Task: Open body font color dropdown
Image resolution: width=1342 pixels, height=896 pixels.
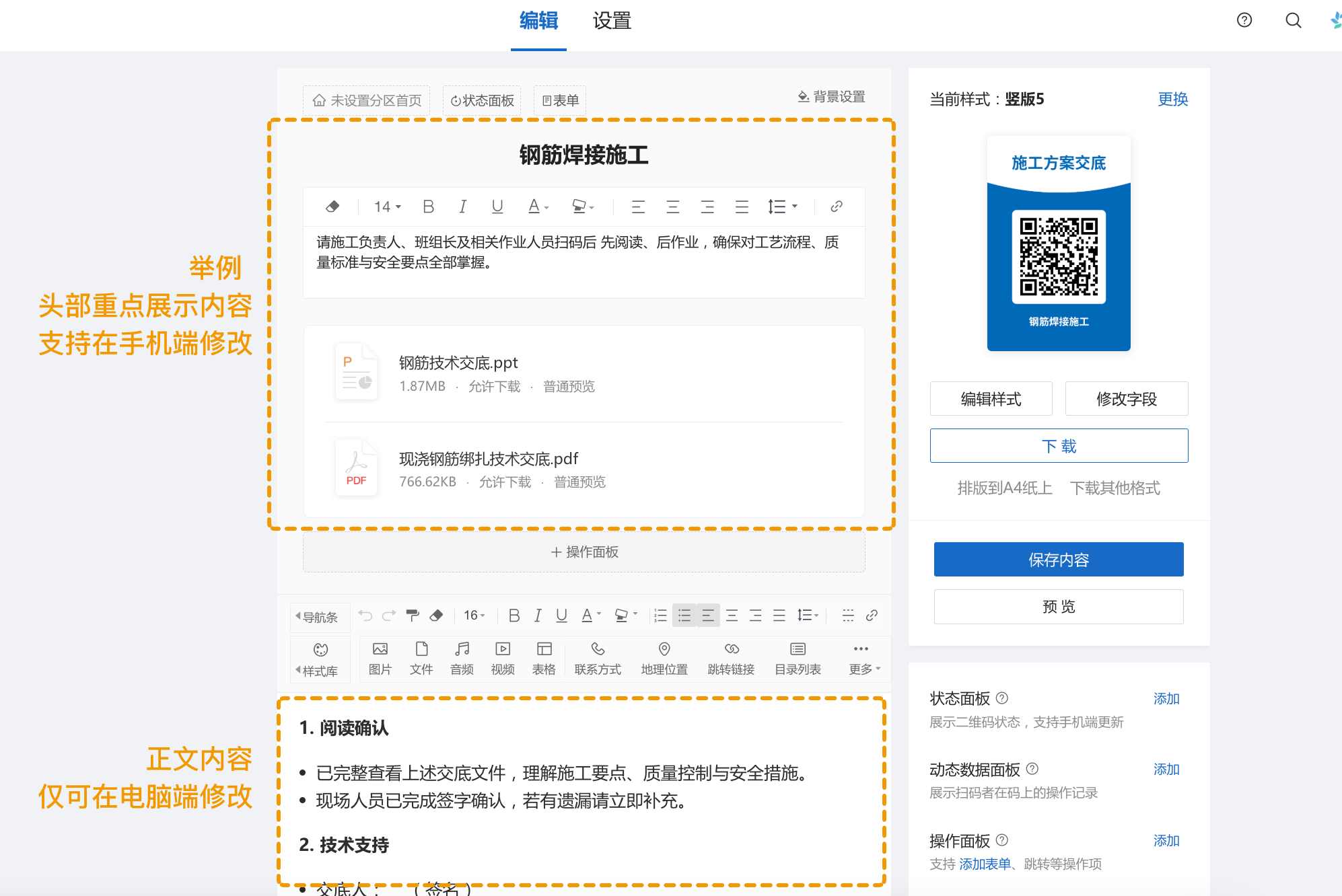Action: click(591, 615)
